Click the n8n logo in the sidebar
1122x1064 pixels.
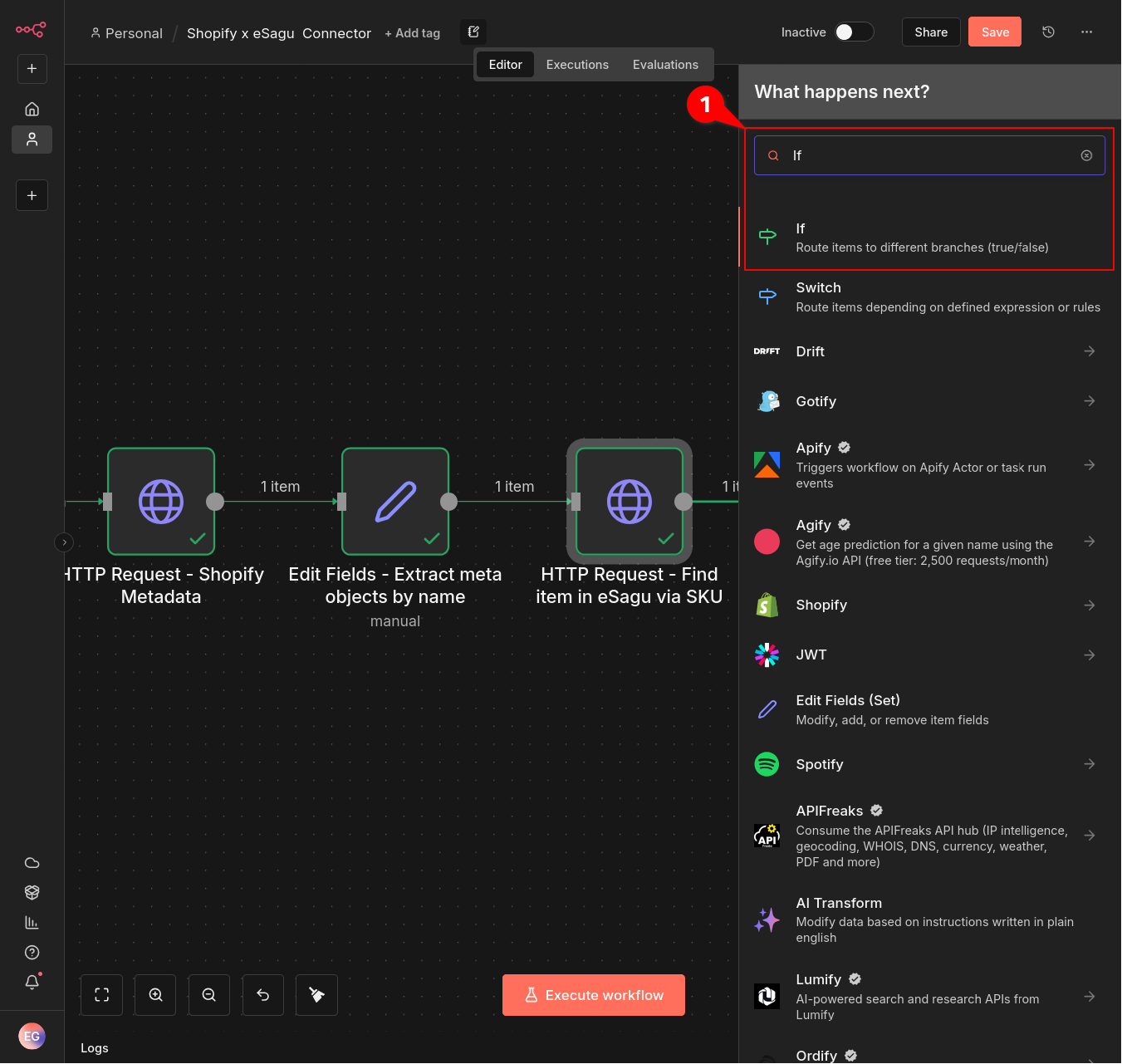click(x=31, y=30)
